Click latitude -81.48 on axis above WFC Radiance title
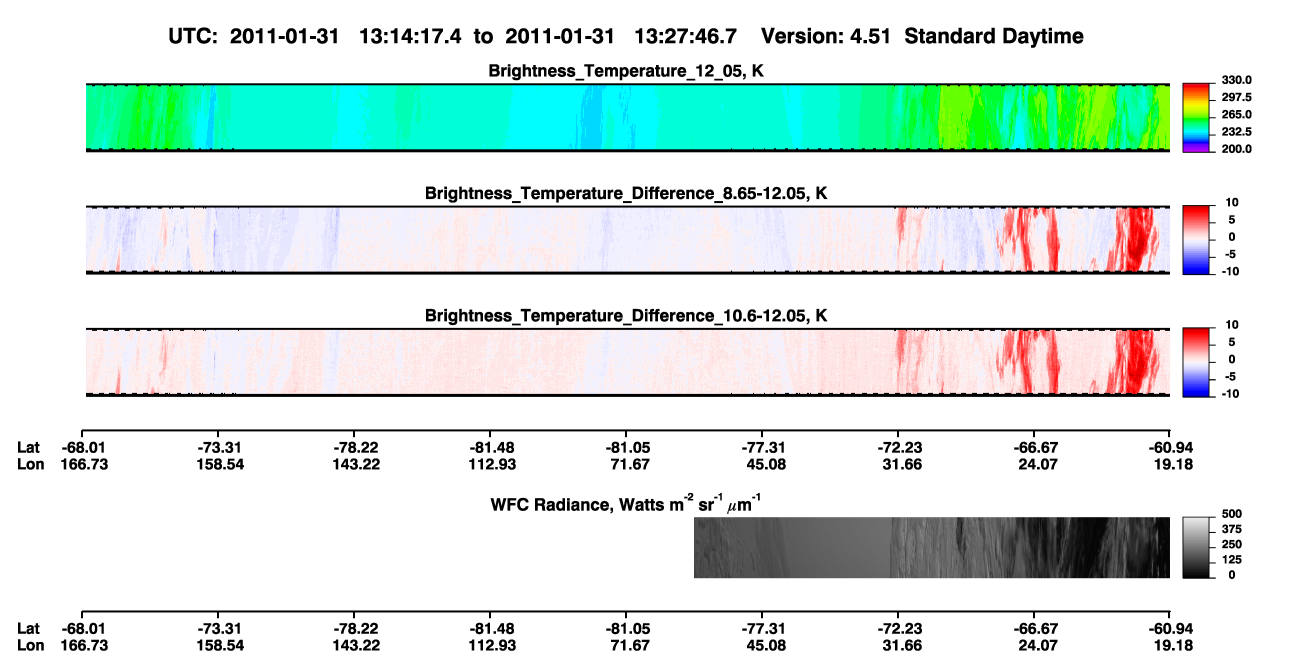Image resolution: width=1300 pixels, height=667 pixels. pos(491,448)
